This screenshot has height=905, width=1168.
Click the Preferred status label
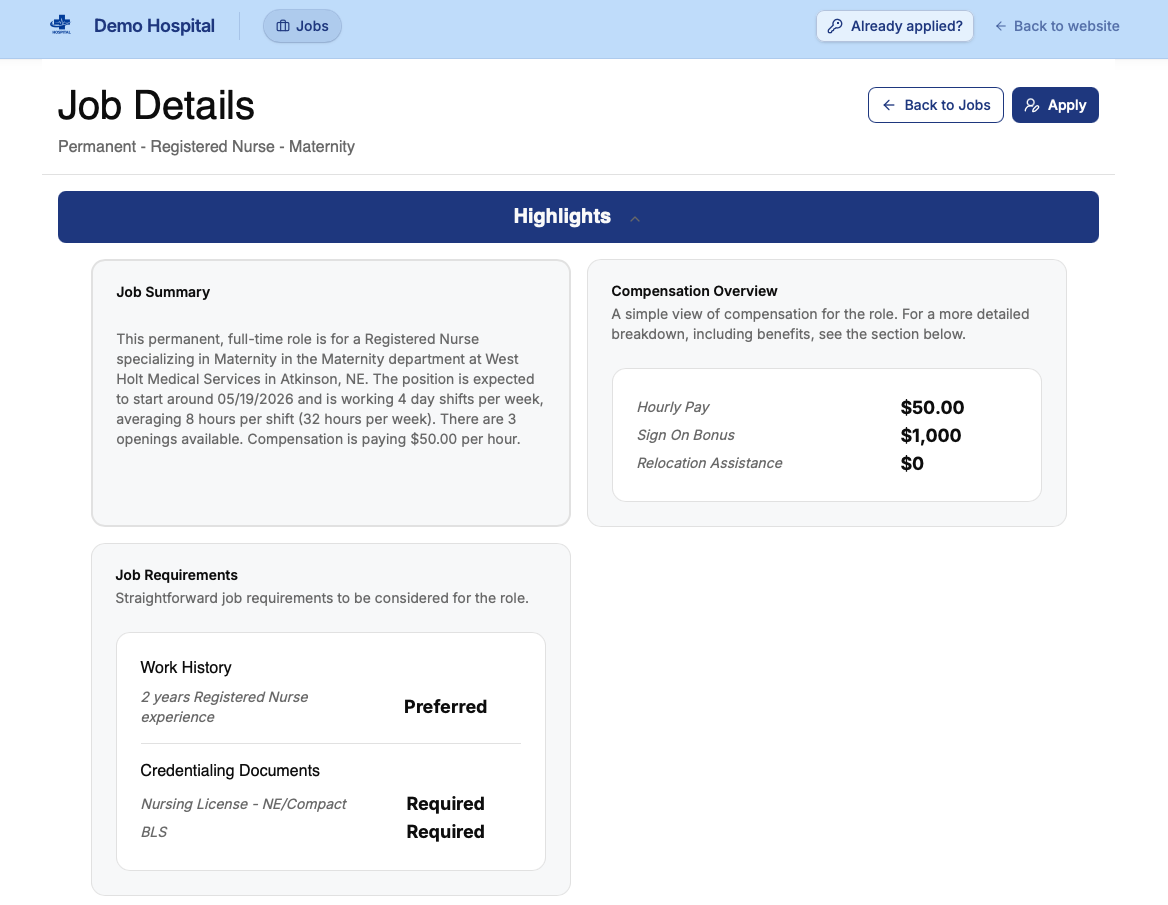pos(445,707)
